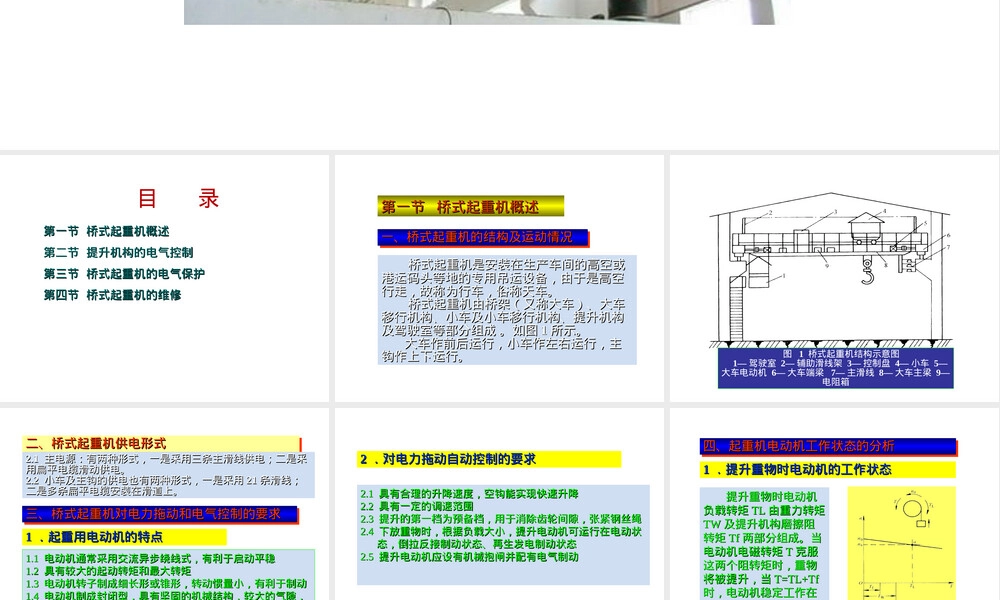
Task: Open the 第一节 桥式起重机概述 slide thumbnail
Action: tap(499, 278)
